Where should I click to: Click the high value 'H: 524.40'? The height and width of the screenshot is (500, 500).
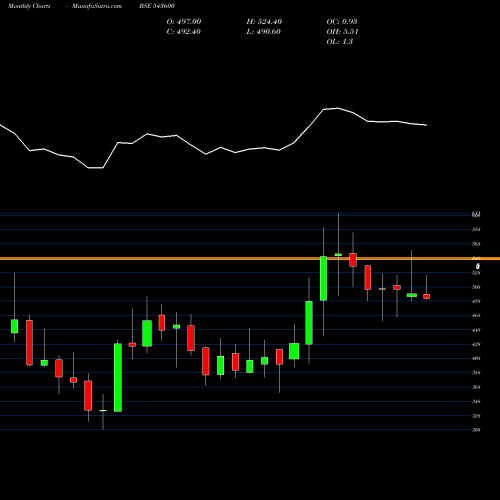pos(264,21)
